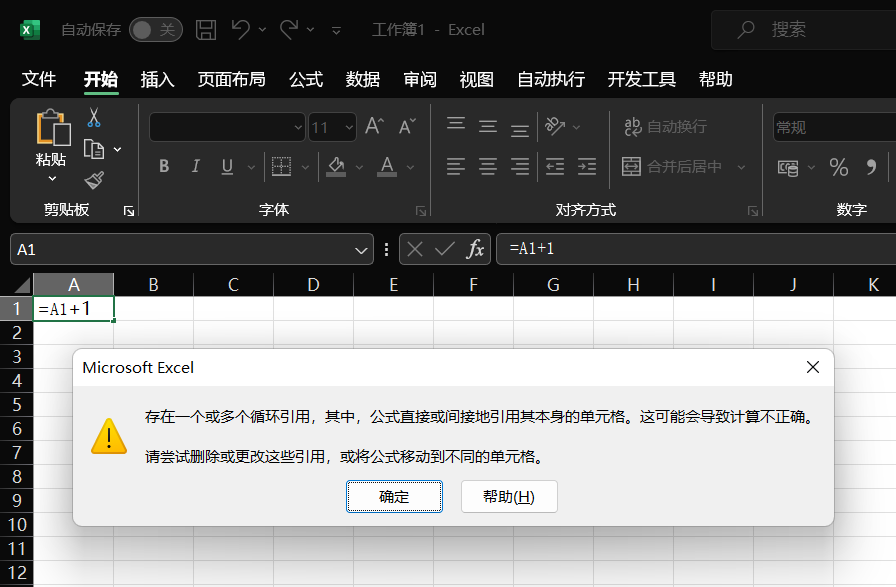Image resolution: width=896 pixels, height=587 pixels.
Task: Click the Insert Function fx icon
Action: click(475, 249)
